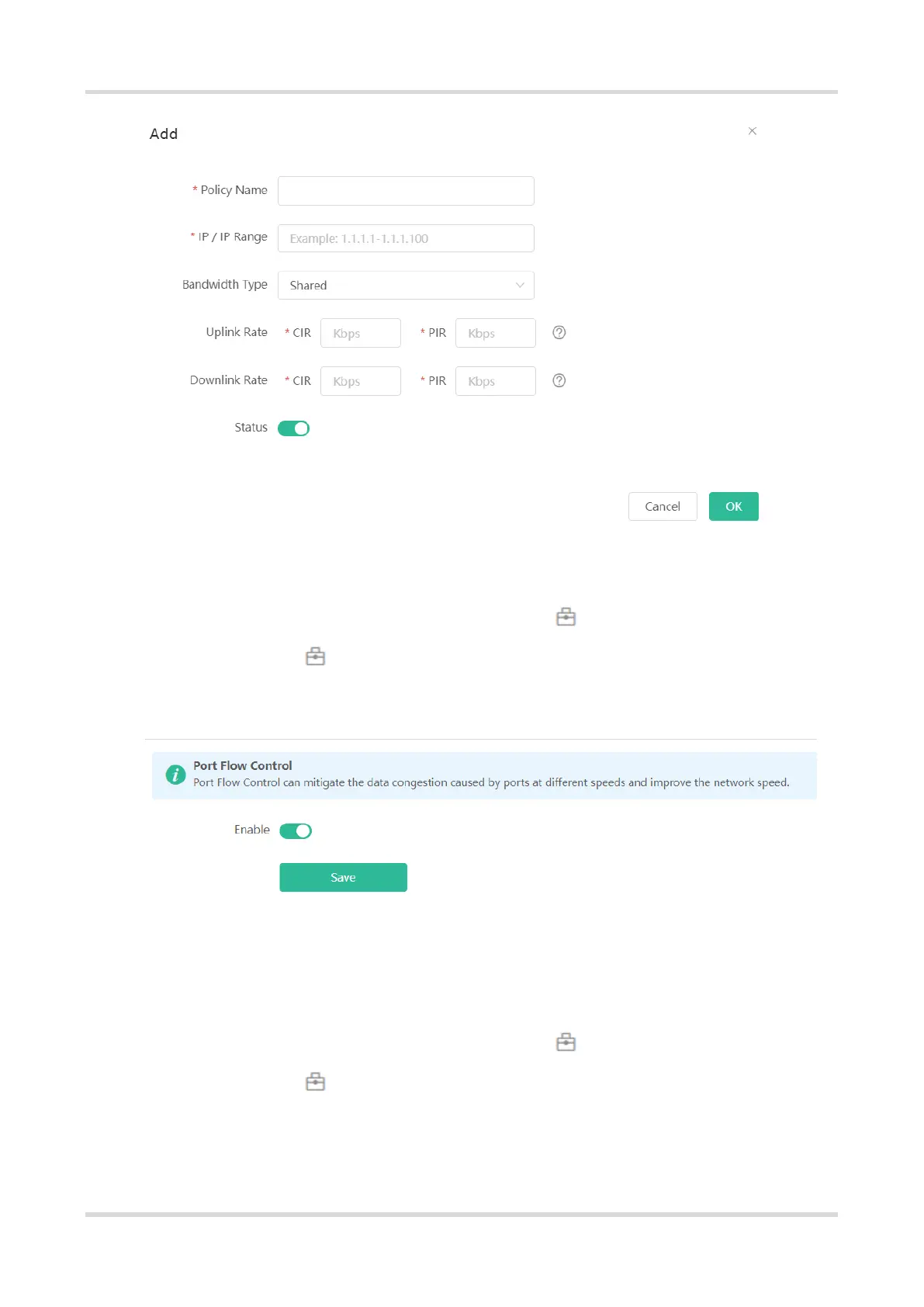Click the Downlink Rate help question icon
This screenshot has width=924, height=1307.
559,381
